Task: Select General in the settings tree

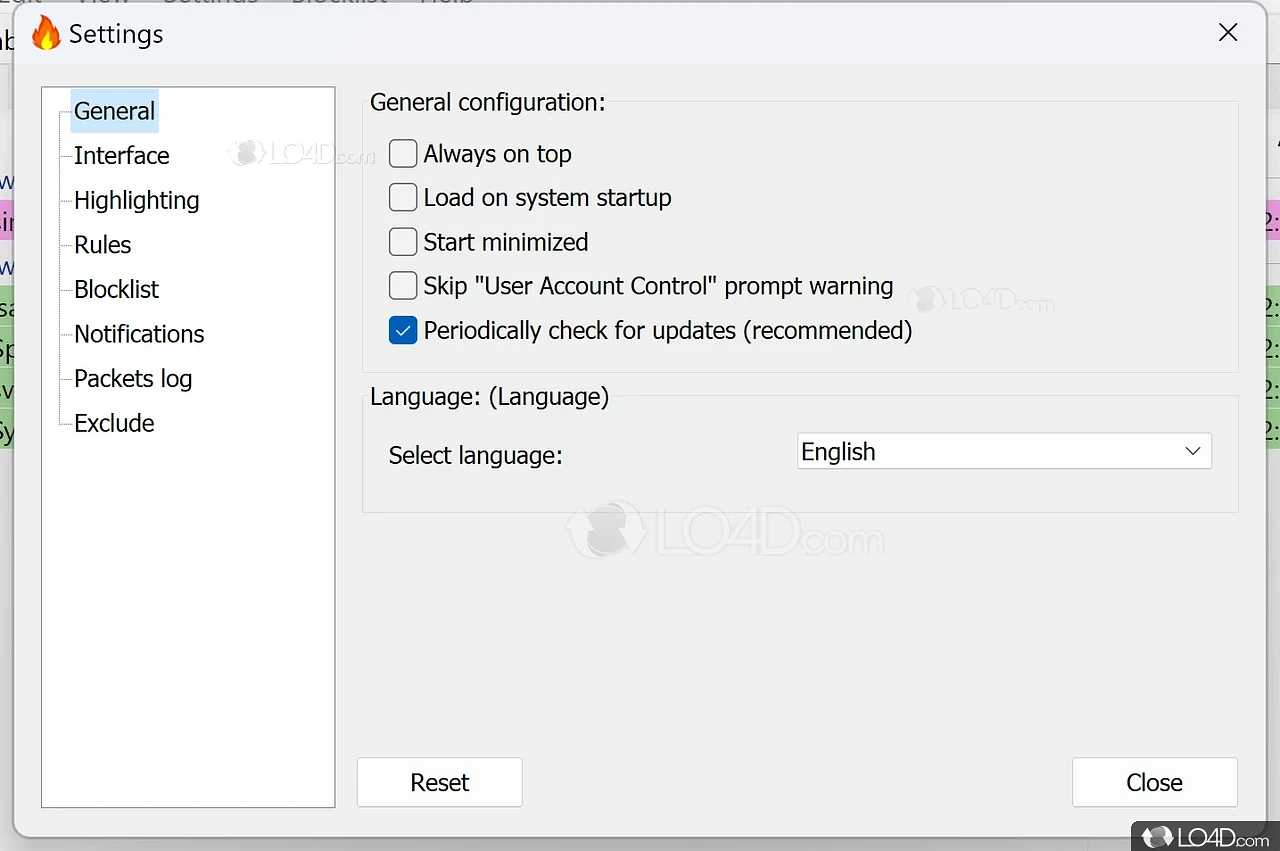Action: tap(114, 111)
